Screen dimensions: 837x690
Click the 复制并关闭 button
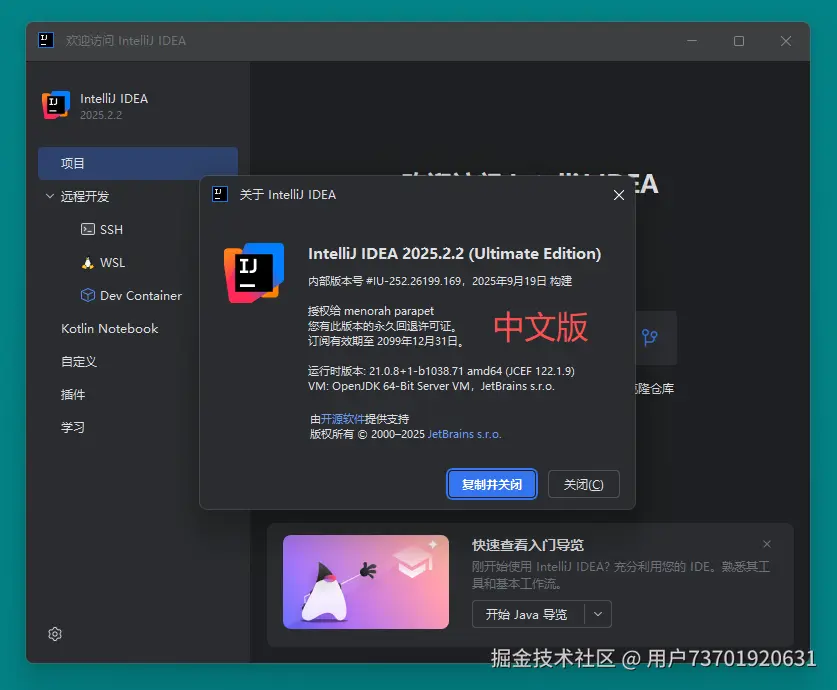492,485
